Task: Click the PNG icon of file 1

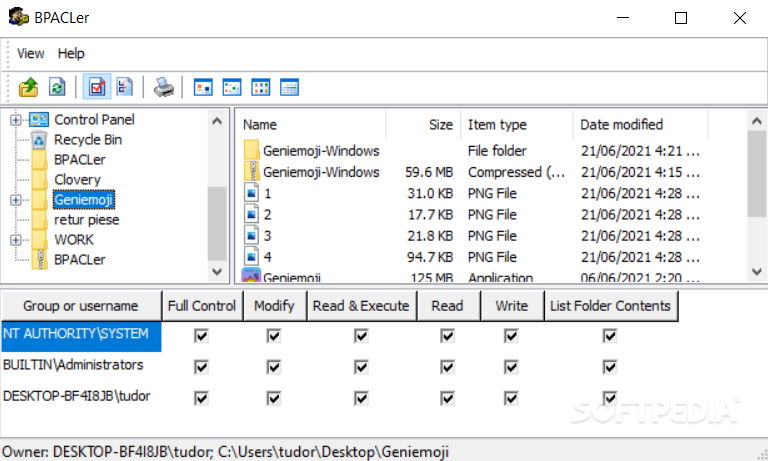Action: (251, 193)
